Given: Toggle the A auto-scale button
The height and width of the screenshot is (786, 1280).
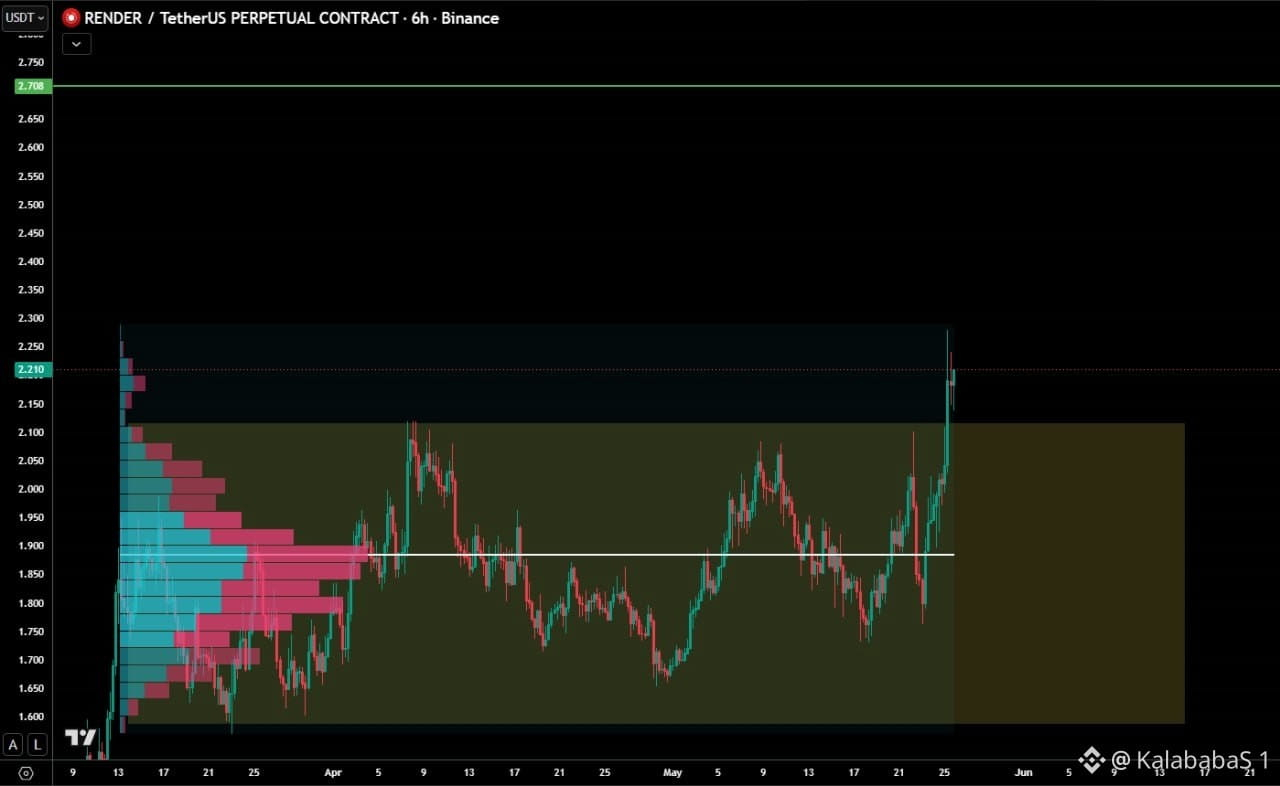Looking at the screenshot, I should coord(13,744).
